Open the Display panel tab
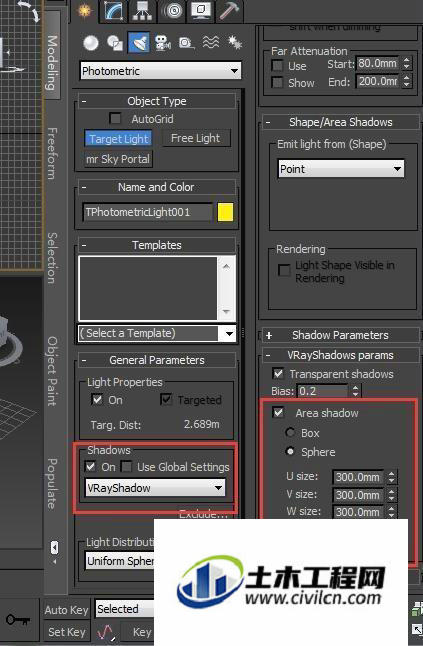Screen dimensions: 423x646 coord(201,11)
